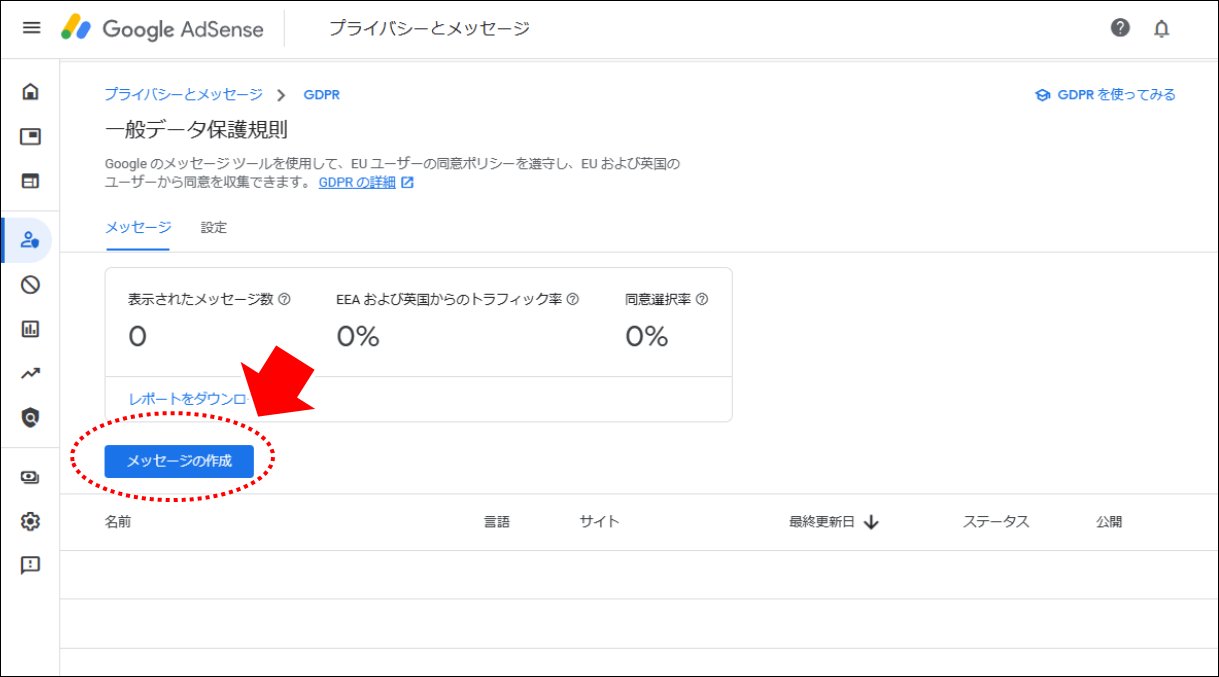This screenshot has width=1219, height=677.
Task: Open Feedback sidebar icon
Action: coord(31,565)
